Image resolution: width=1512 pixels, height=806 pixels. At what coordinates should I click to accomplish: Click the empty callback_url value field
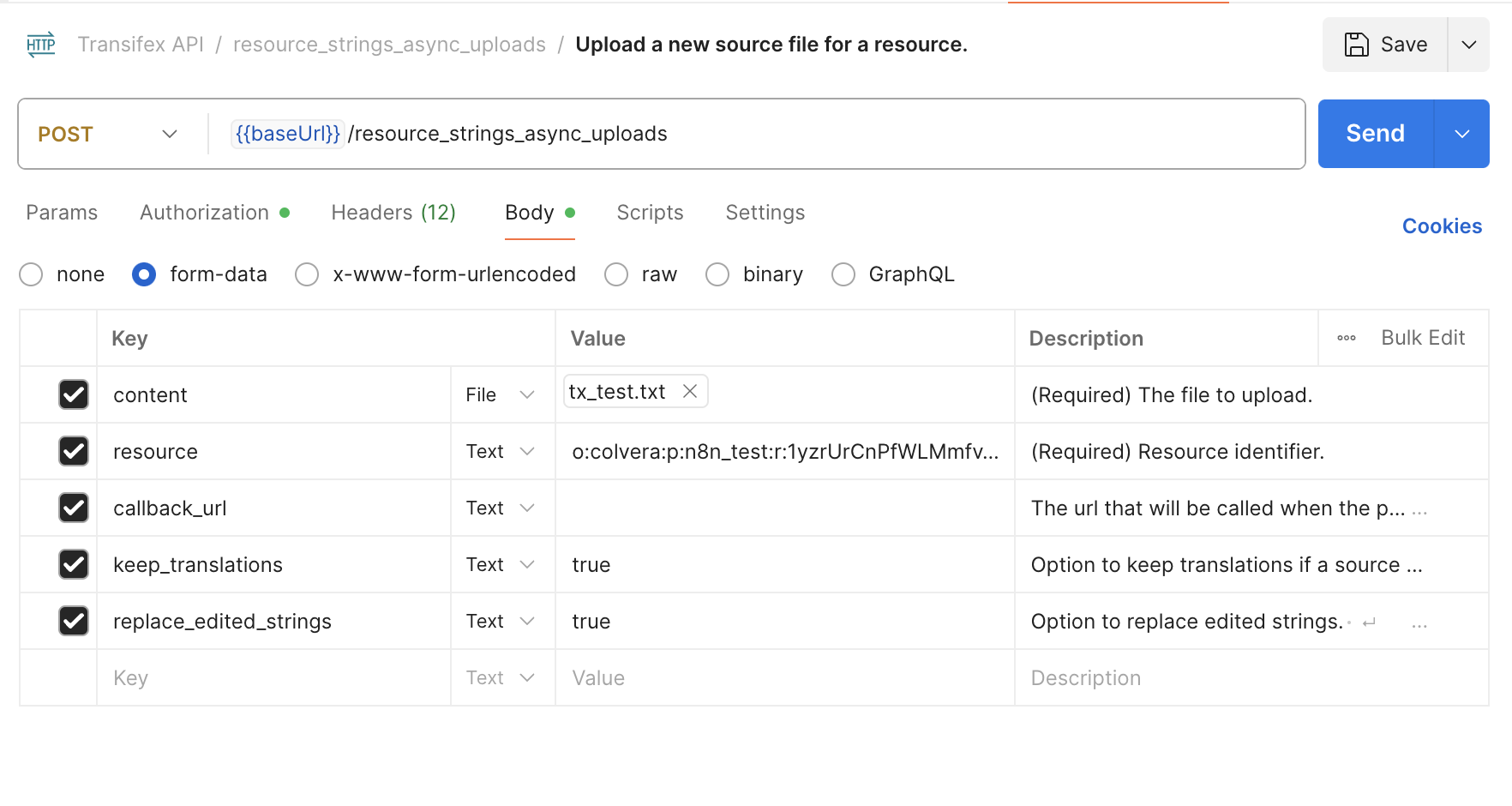coord(784,508)
